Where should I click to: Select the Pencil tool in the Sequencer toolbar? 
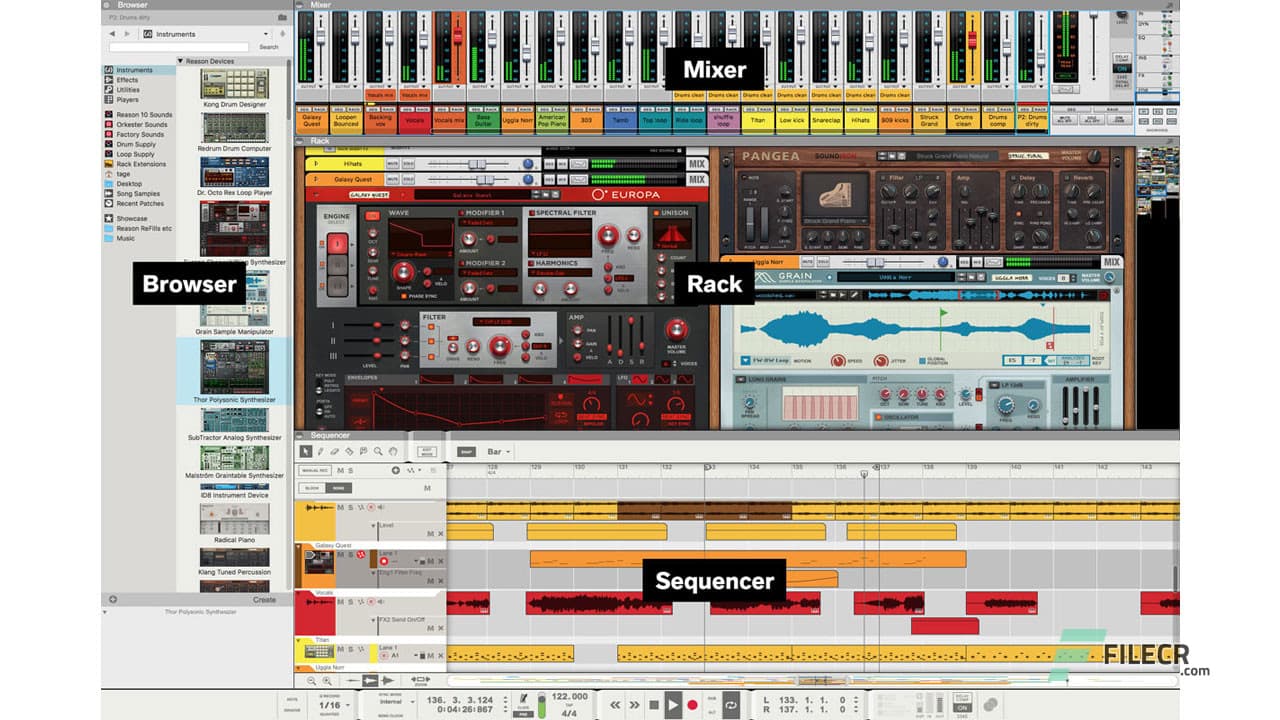[x=320, y=451]
